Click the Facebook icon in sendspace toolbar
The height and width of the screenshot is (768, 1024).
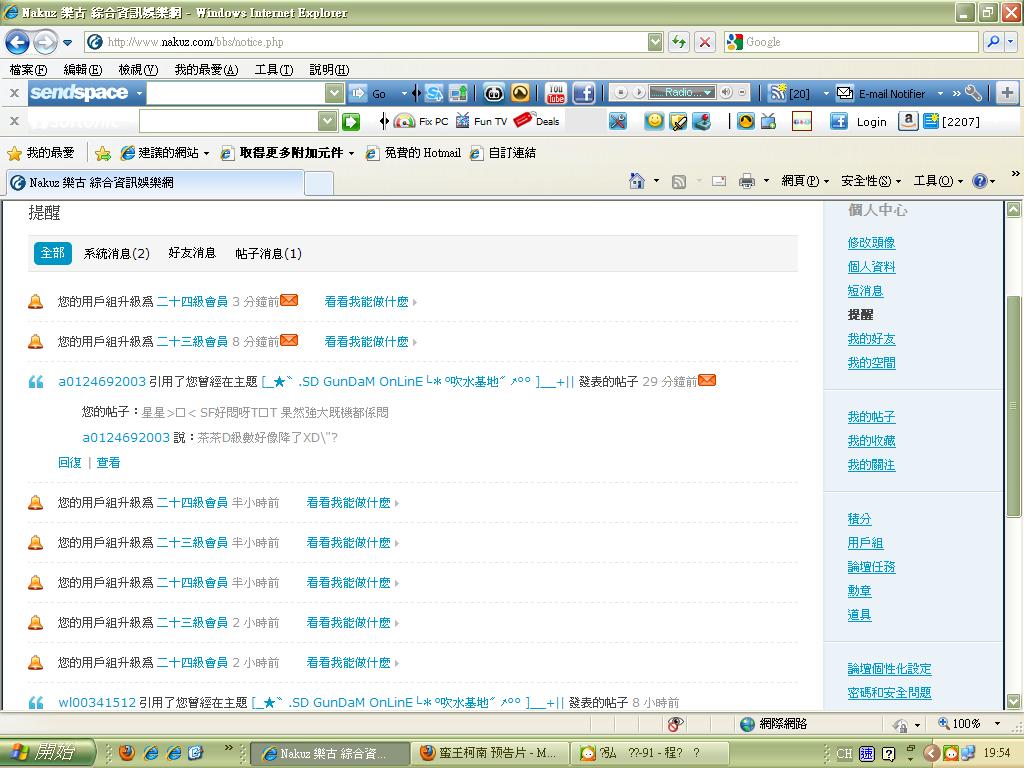(x=584, y=93)
